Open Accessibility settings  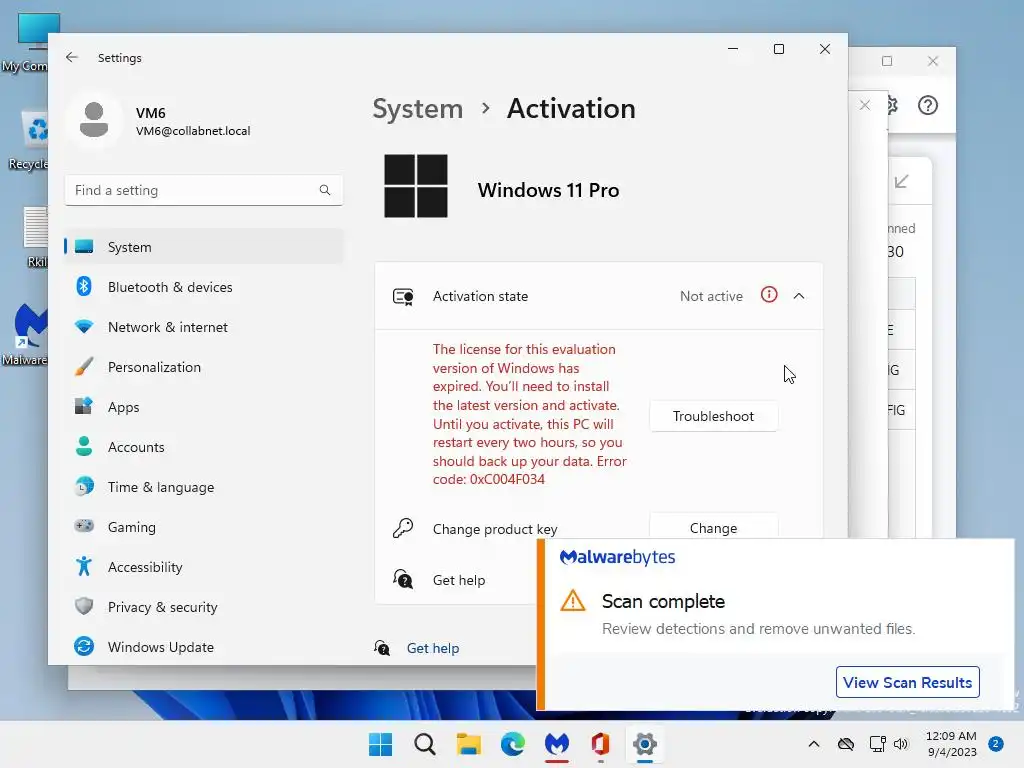[204, 567]
